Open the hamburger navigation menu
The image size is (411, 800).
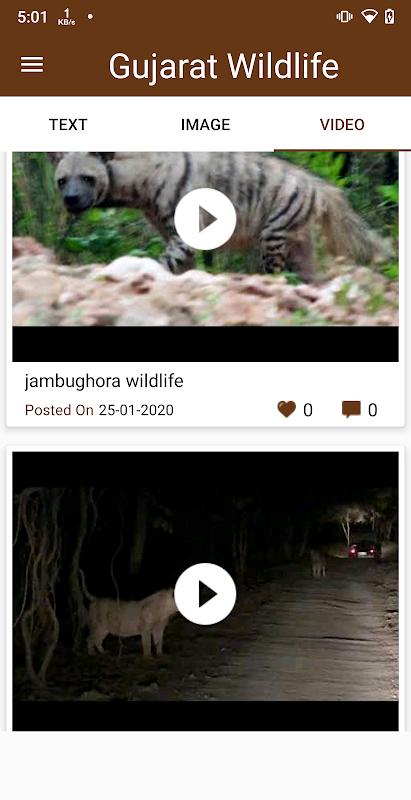click(x=32, y=65)
